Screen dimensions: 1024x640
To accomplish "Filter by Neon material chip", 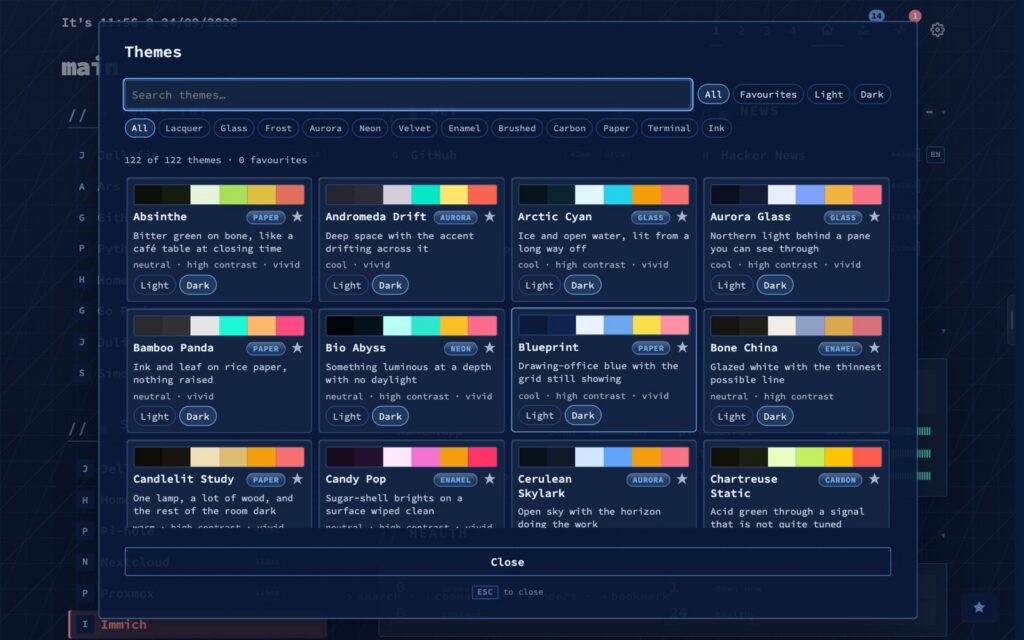I will 370,129.
